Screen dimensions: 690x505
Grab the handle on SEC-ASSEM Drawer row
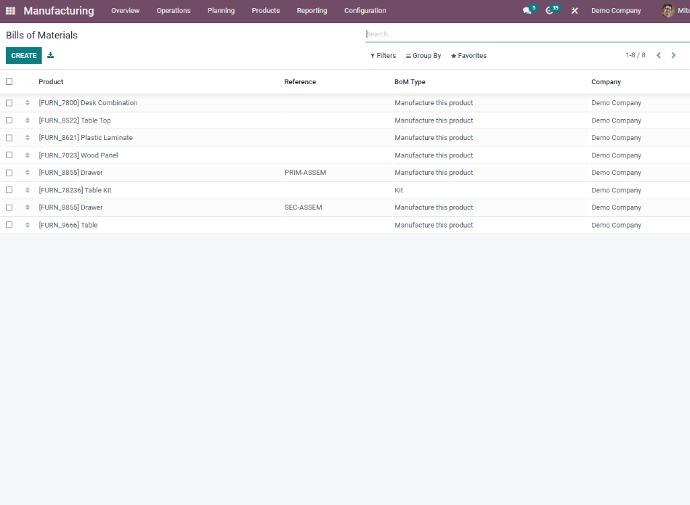[27, 208]
